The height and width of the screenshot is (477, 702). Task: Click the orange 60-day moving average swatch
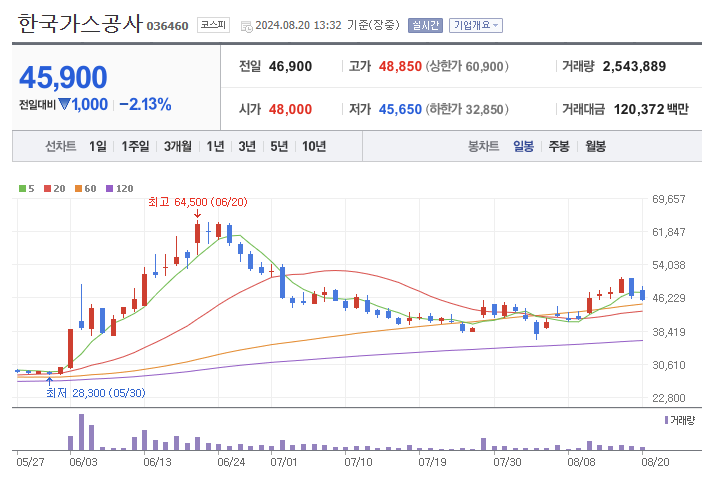(x=78, y=189)
